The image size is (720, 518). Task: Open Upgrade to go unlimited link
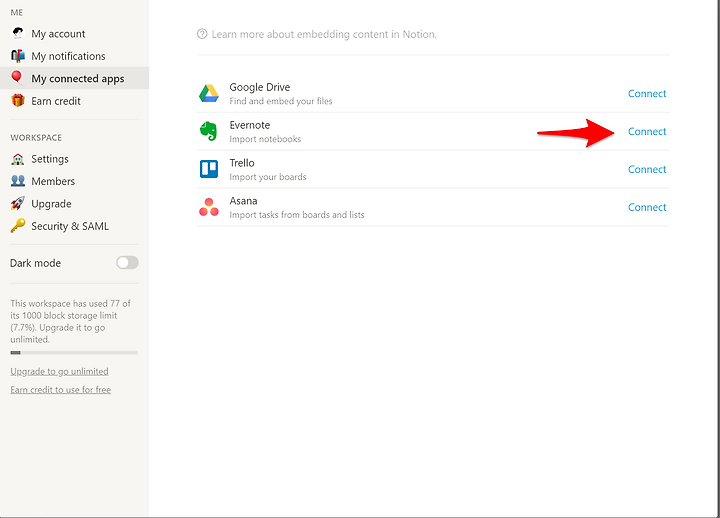(59, 371)
